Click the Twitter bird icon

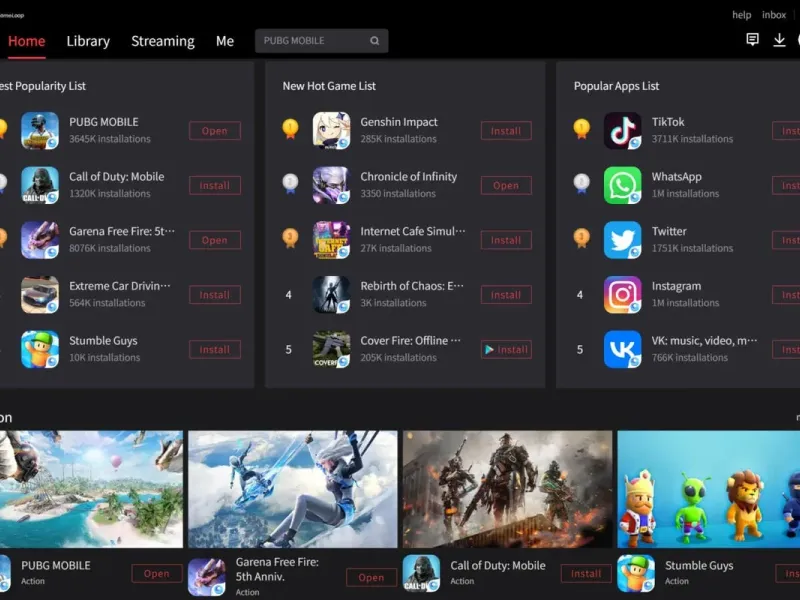(x=622, y=240)
